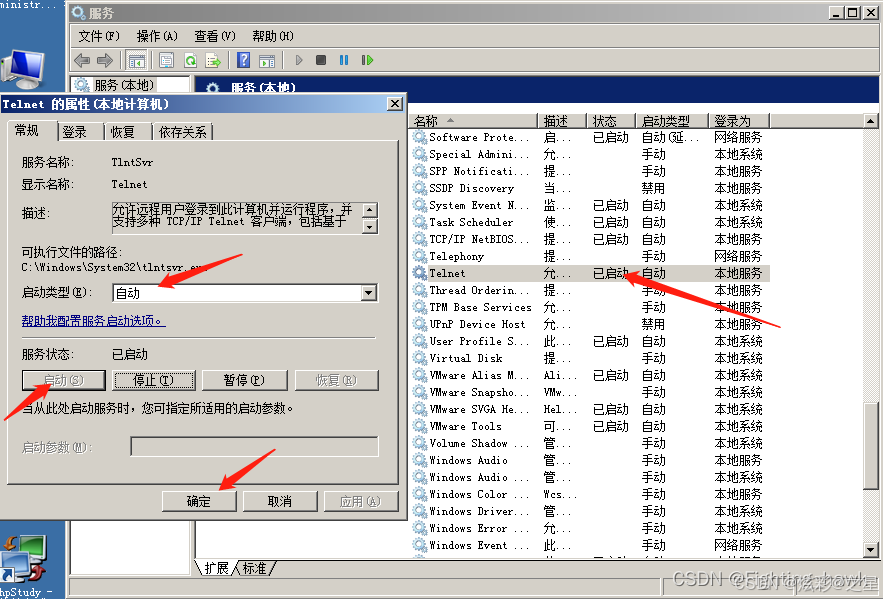Select the System Event N... service row
This screenshot has height=599, width=883.
pyautogui.click(x=590, y=205)
